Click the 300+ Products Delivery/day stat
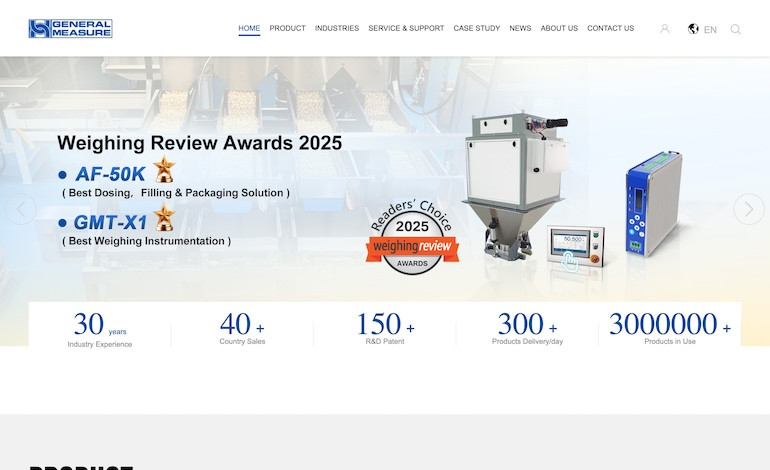770x470 pixels. [527, 328]
